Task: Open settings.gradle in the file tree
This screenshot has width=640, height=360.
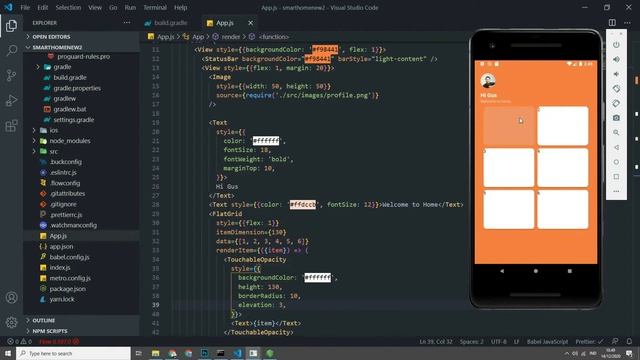Action: [x=73, y=120]
